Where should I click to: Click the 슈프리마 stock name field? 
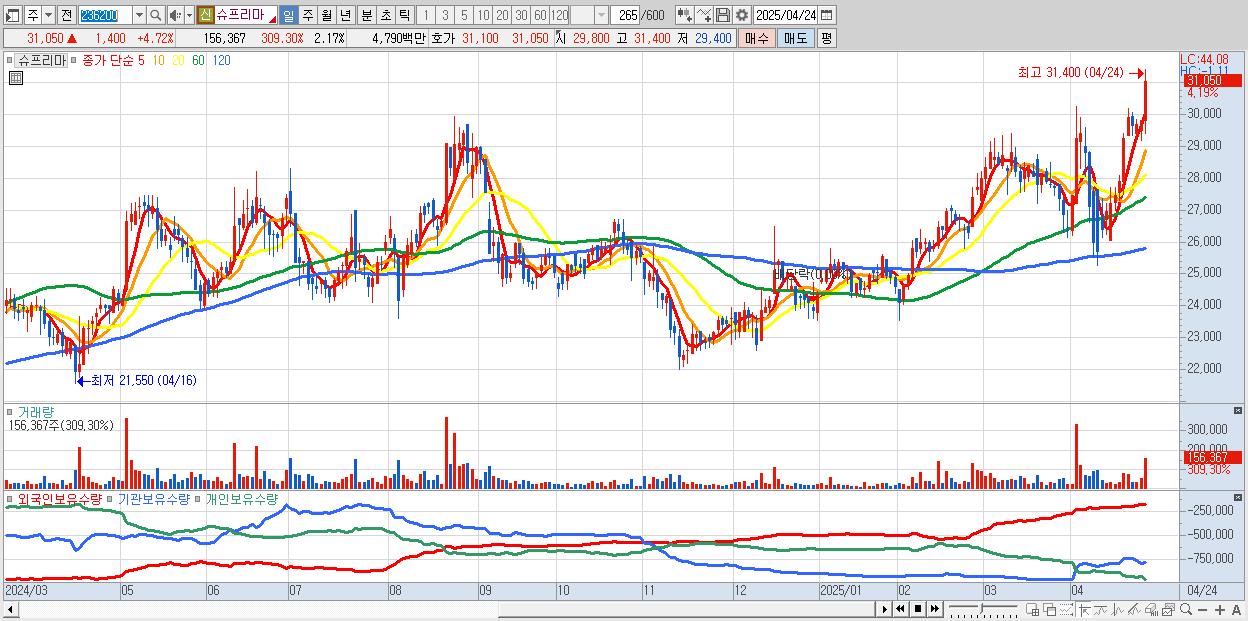coord(245,15)
